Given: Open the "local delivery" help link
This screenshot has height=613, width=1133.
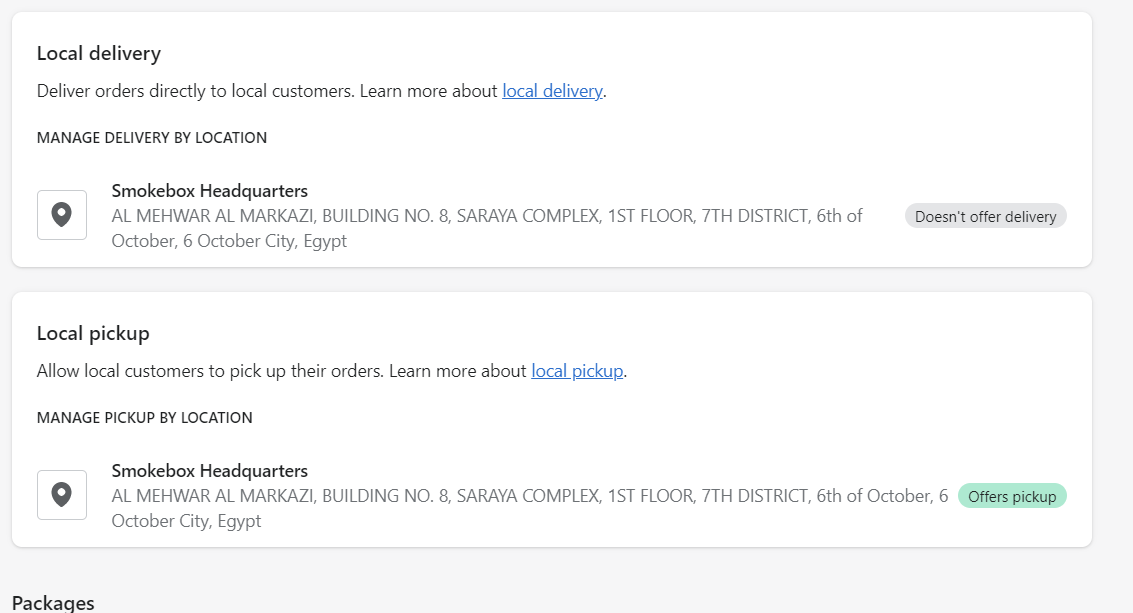Looking at the screenshot, I should (x=552, y=91).
